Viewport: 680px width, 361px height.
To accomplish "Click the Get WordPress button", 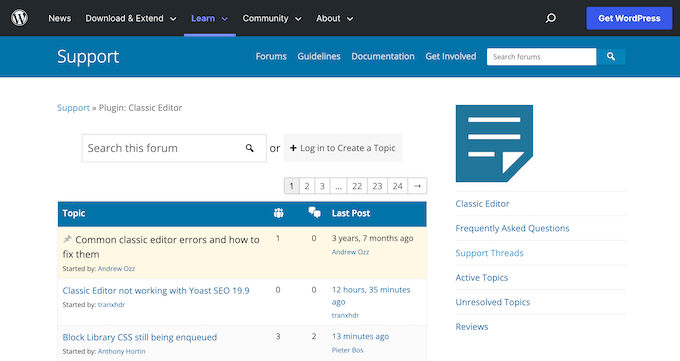I will coord(629,18).
